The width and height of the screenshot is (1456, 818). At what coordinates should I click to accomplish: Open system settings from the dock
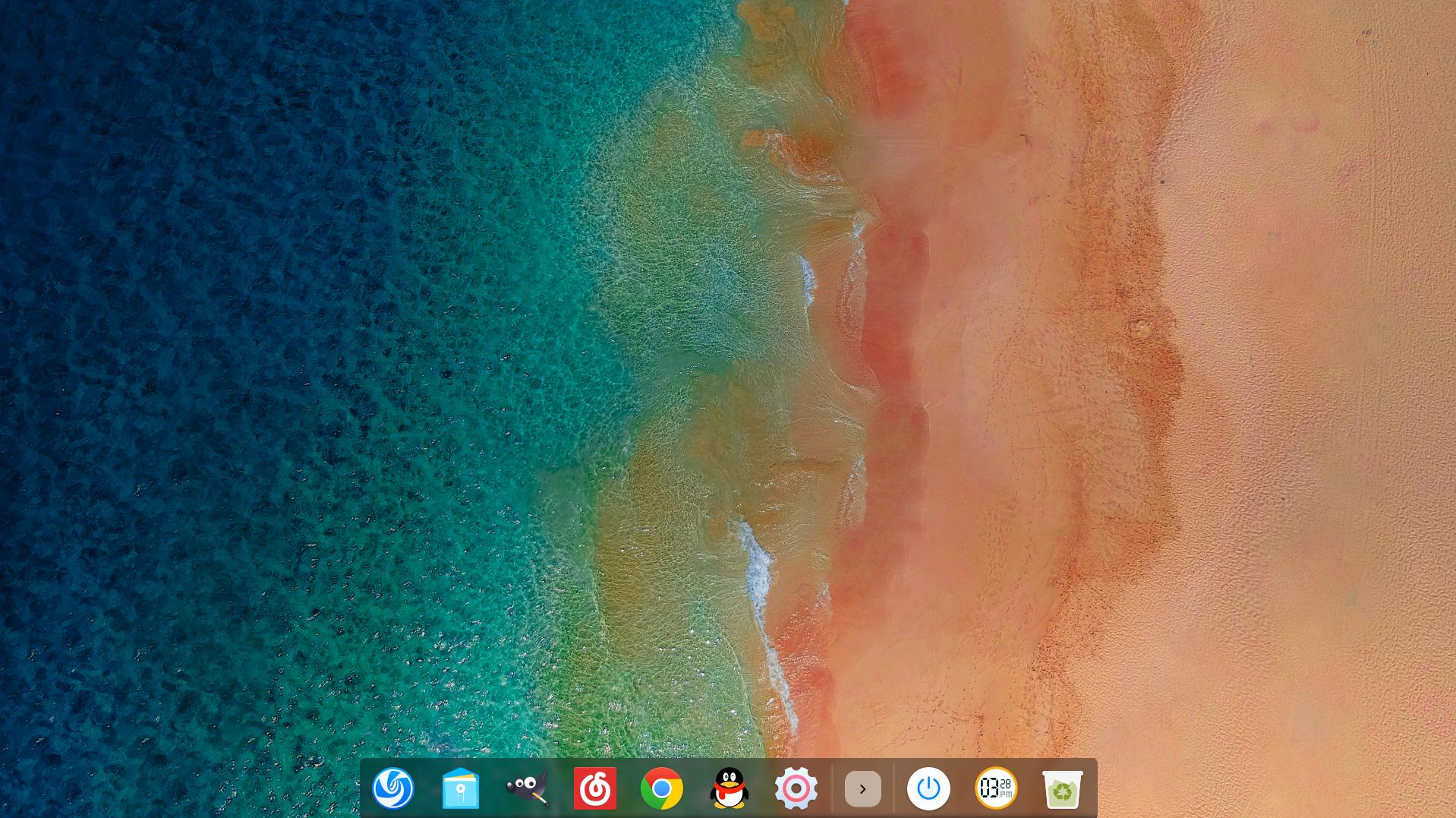point(796,788)
